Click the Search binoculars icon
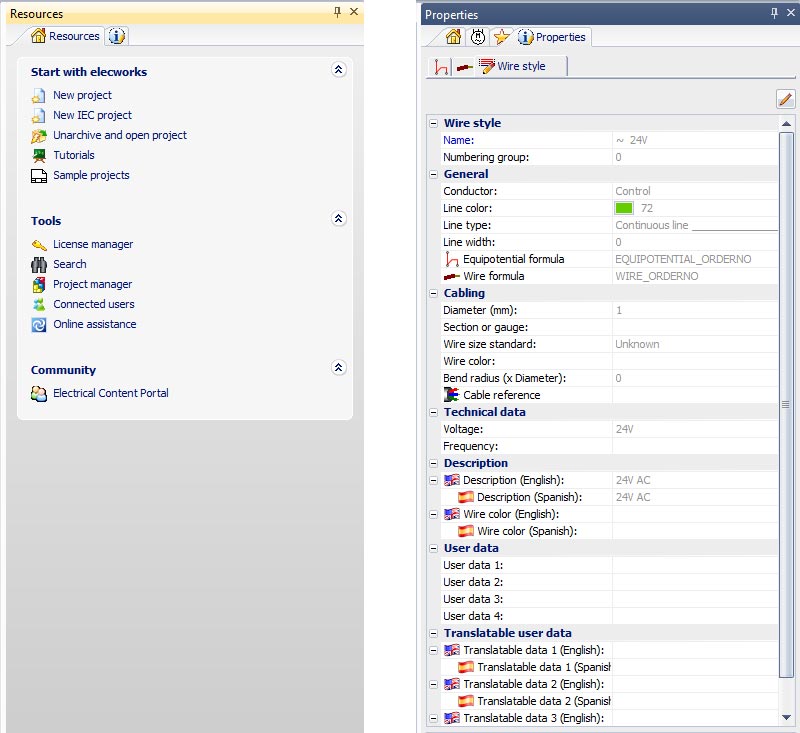Screen dimensions: 800x733 click(x=39, y=265)
